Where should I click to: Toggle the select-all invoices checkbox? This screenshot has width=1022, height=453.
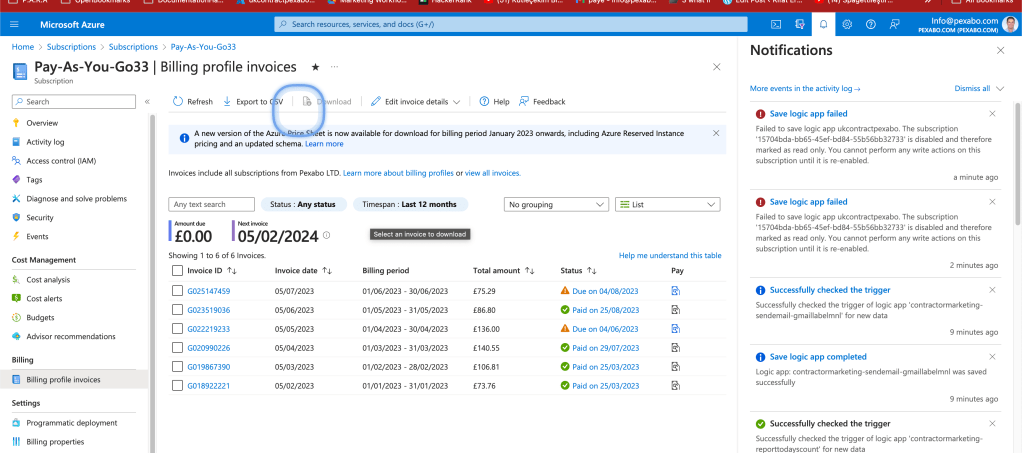pos(177,270)
